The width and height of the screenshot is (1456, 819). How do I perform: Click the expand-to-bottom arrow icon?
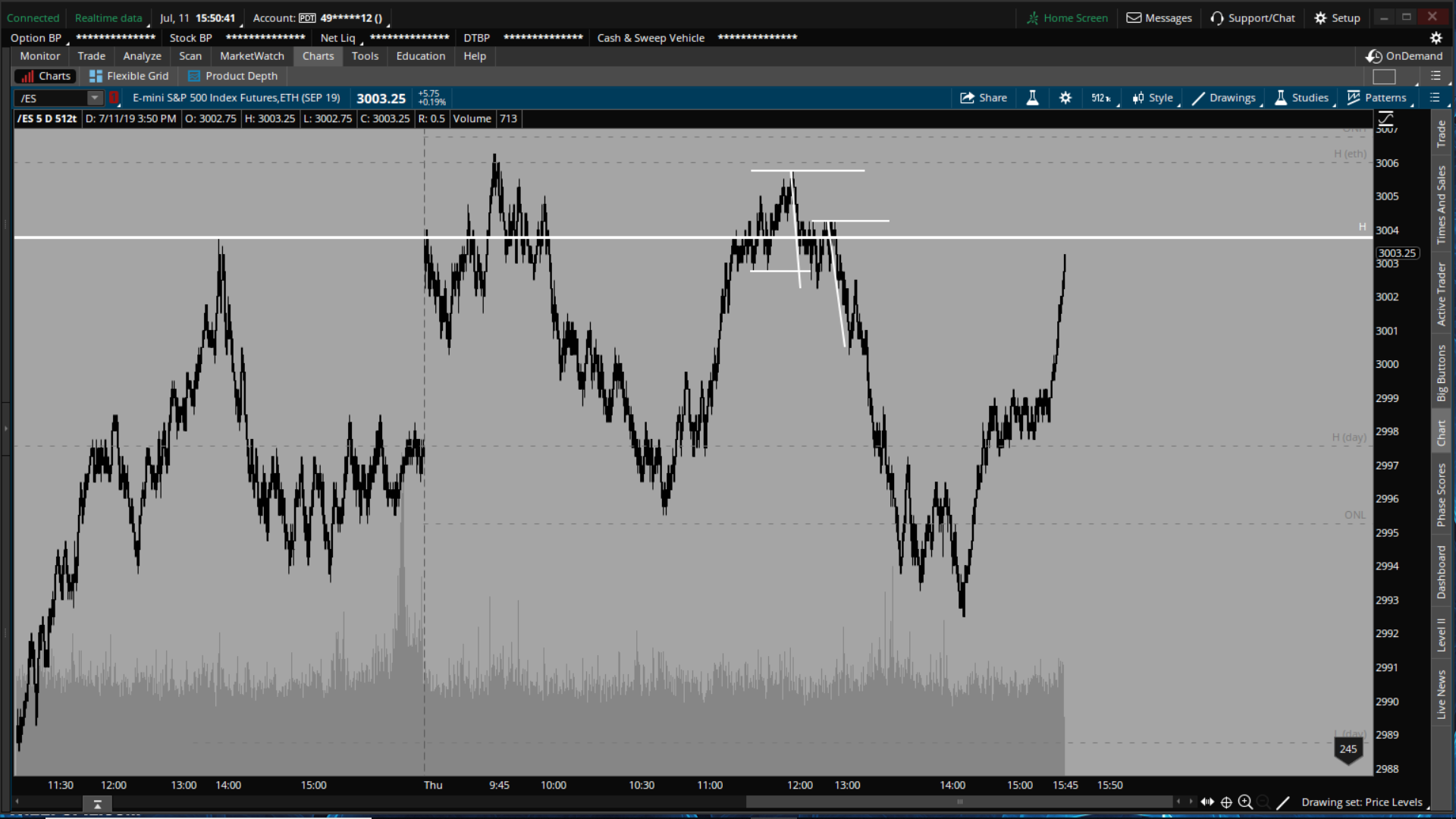97,805
